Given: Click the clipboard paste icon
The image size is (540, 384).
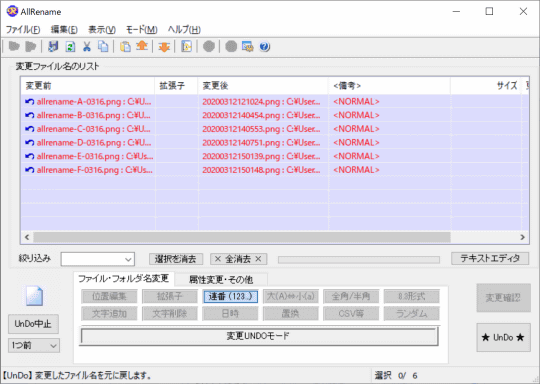Looking at the screenshot, I should [x=125, y=46].
